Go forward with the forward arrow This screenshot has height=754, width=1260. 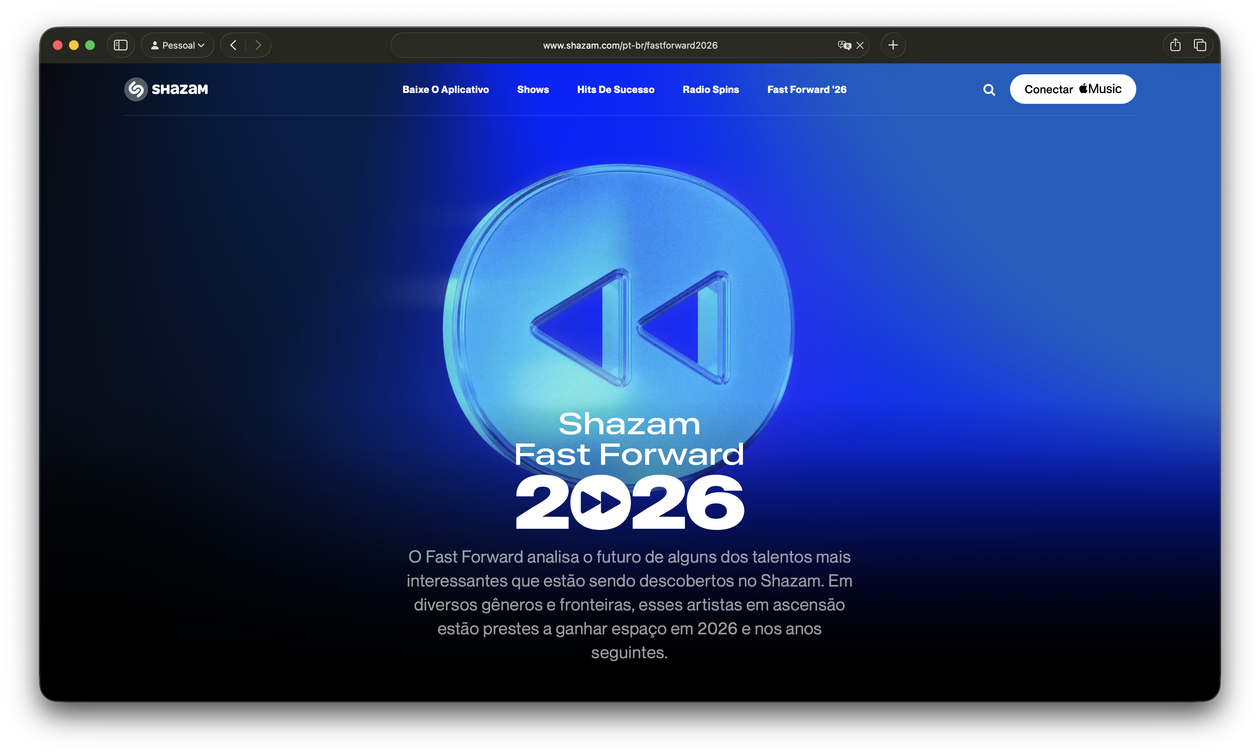pyautogui.click(x=258, y=45)
